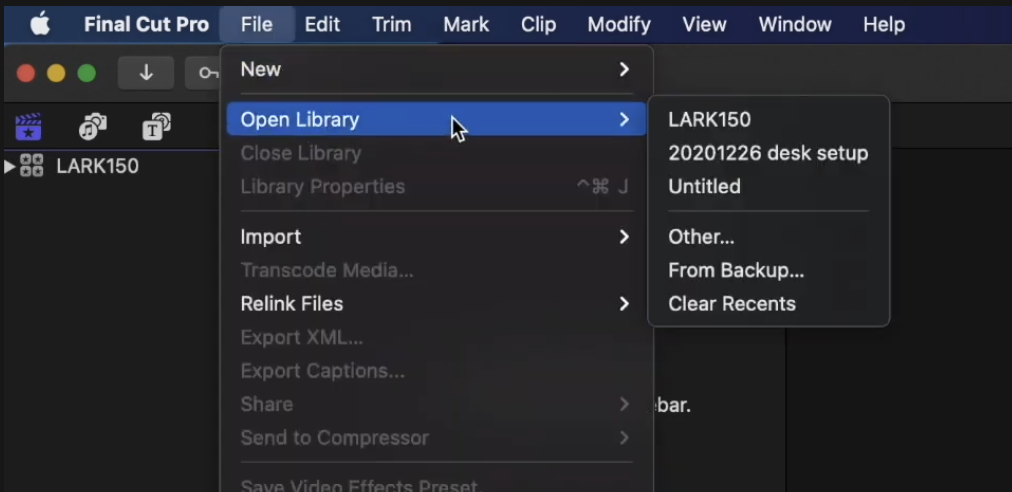Click the red close window button

point(26,73)
